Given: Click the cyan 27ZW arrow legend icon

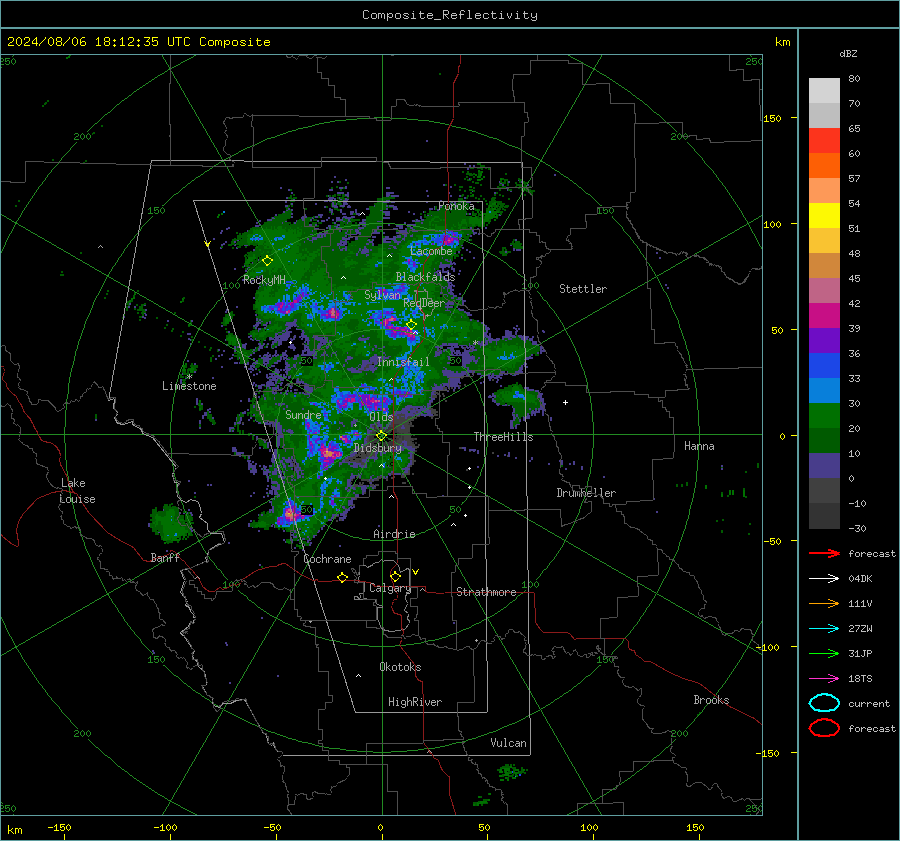Looking at the screenshot, I should (824, 629).
